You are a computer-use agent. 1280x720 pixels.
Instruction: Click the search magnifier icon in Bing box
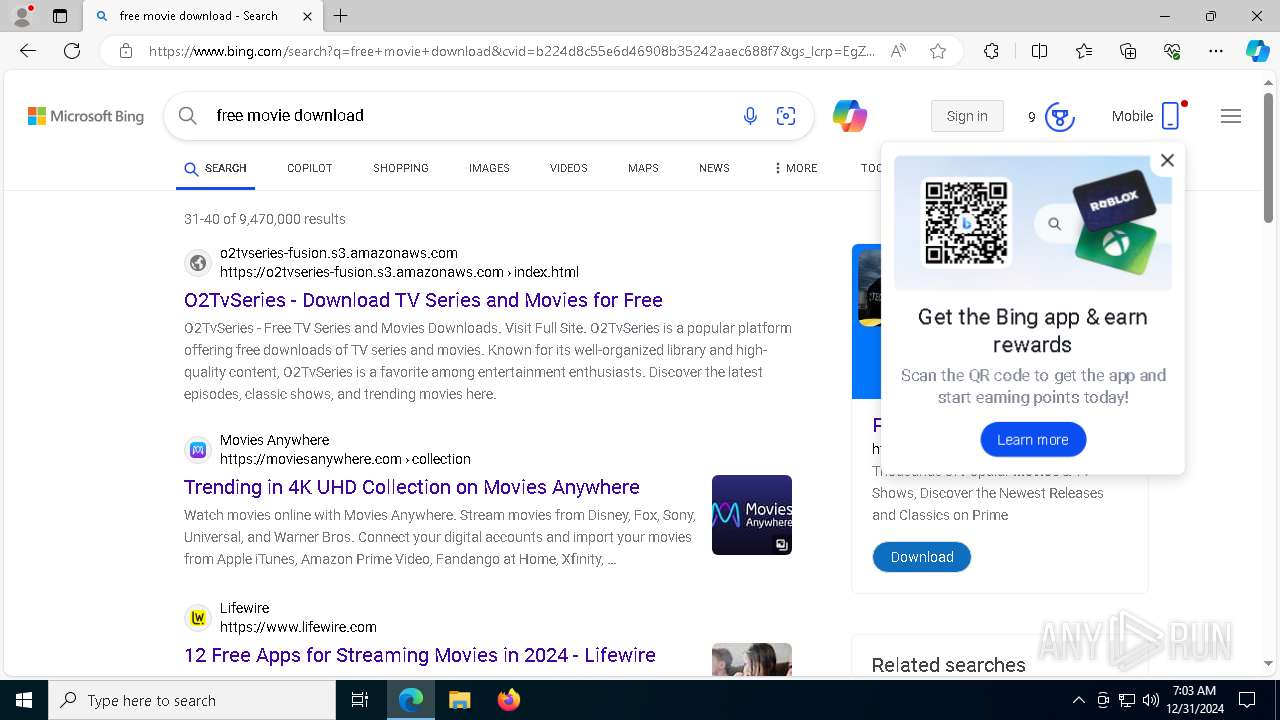tap(187, 116)
